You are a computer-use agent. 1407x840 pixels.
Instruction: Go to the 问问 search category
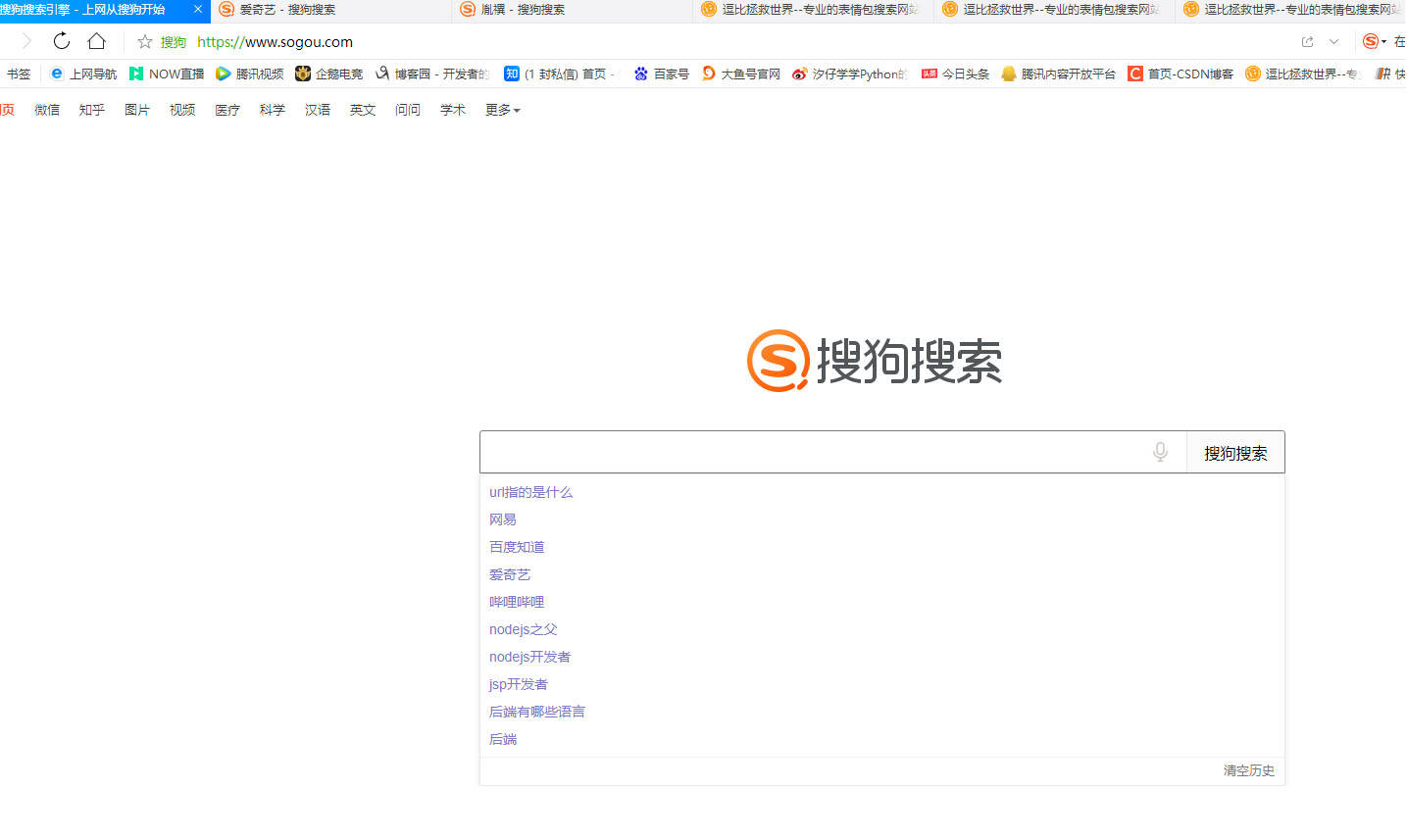coord(408,110)
